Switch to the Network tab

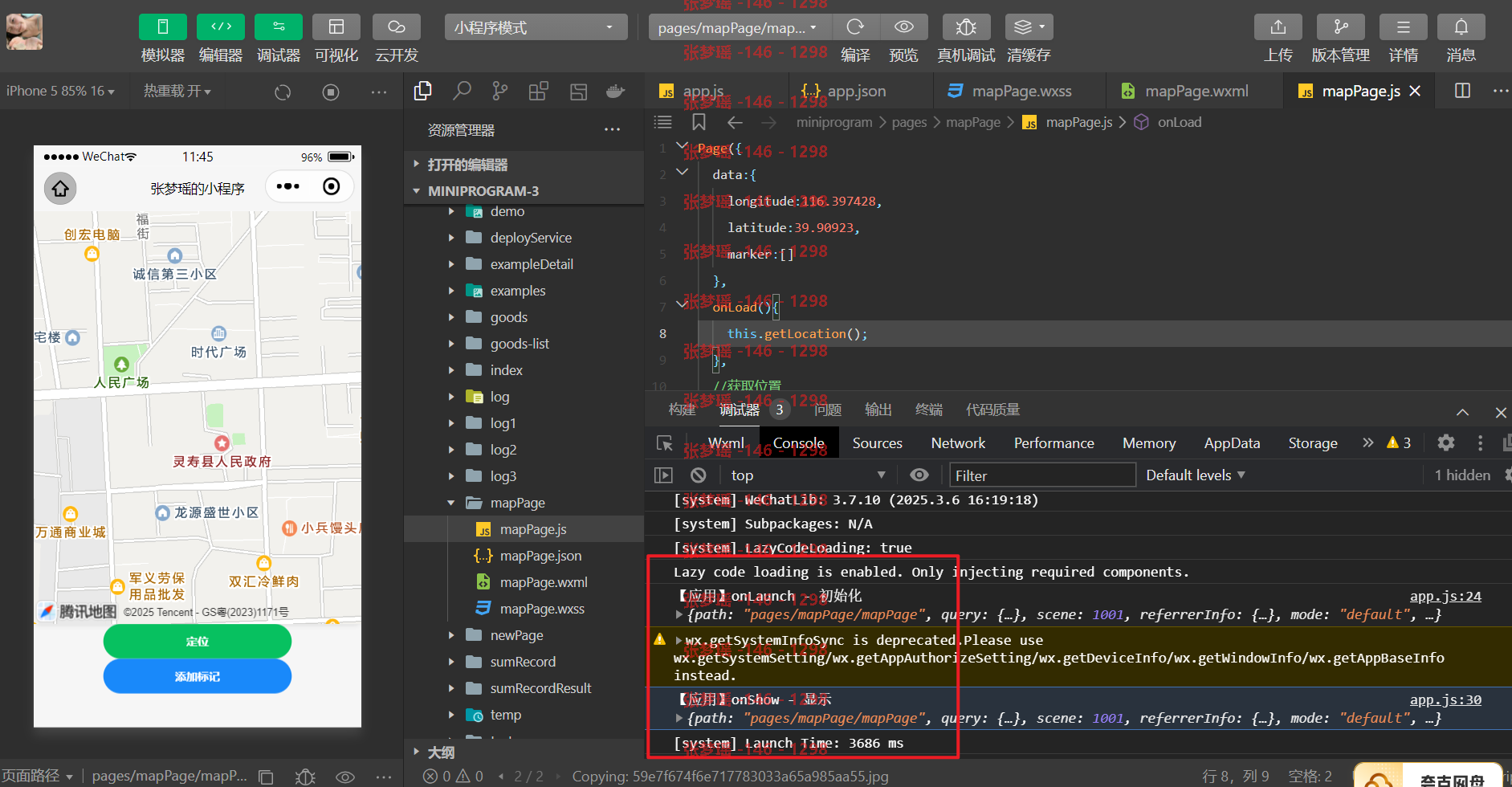[x=958, y=443]
